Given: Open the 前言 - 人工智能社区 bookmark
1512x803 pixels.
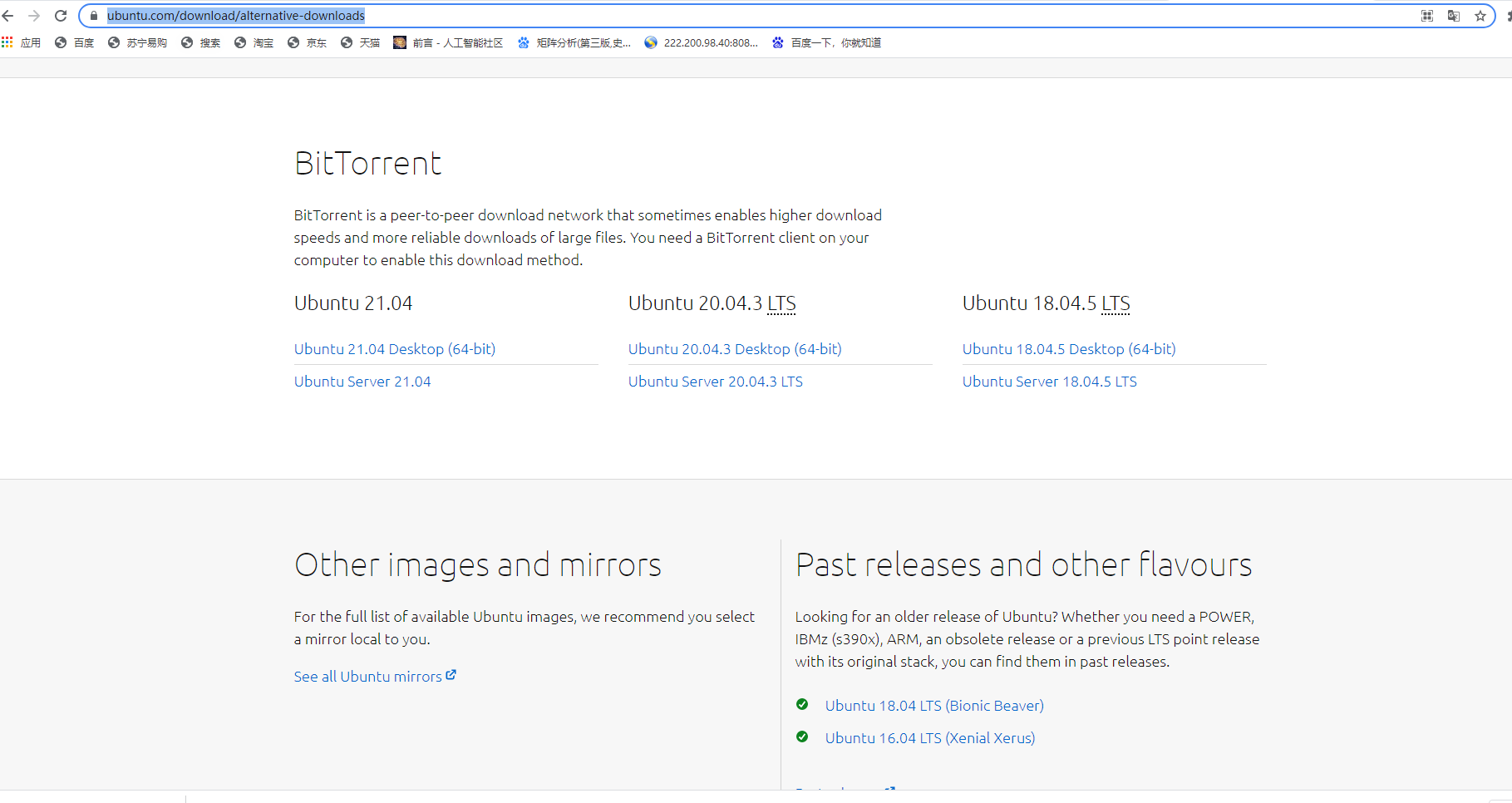Looking at the screenshot, I should click(x=448, y=42).
